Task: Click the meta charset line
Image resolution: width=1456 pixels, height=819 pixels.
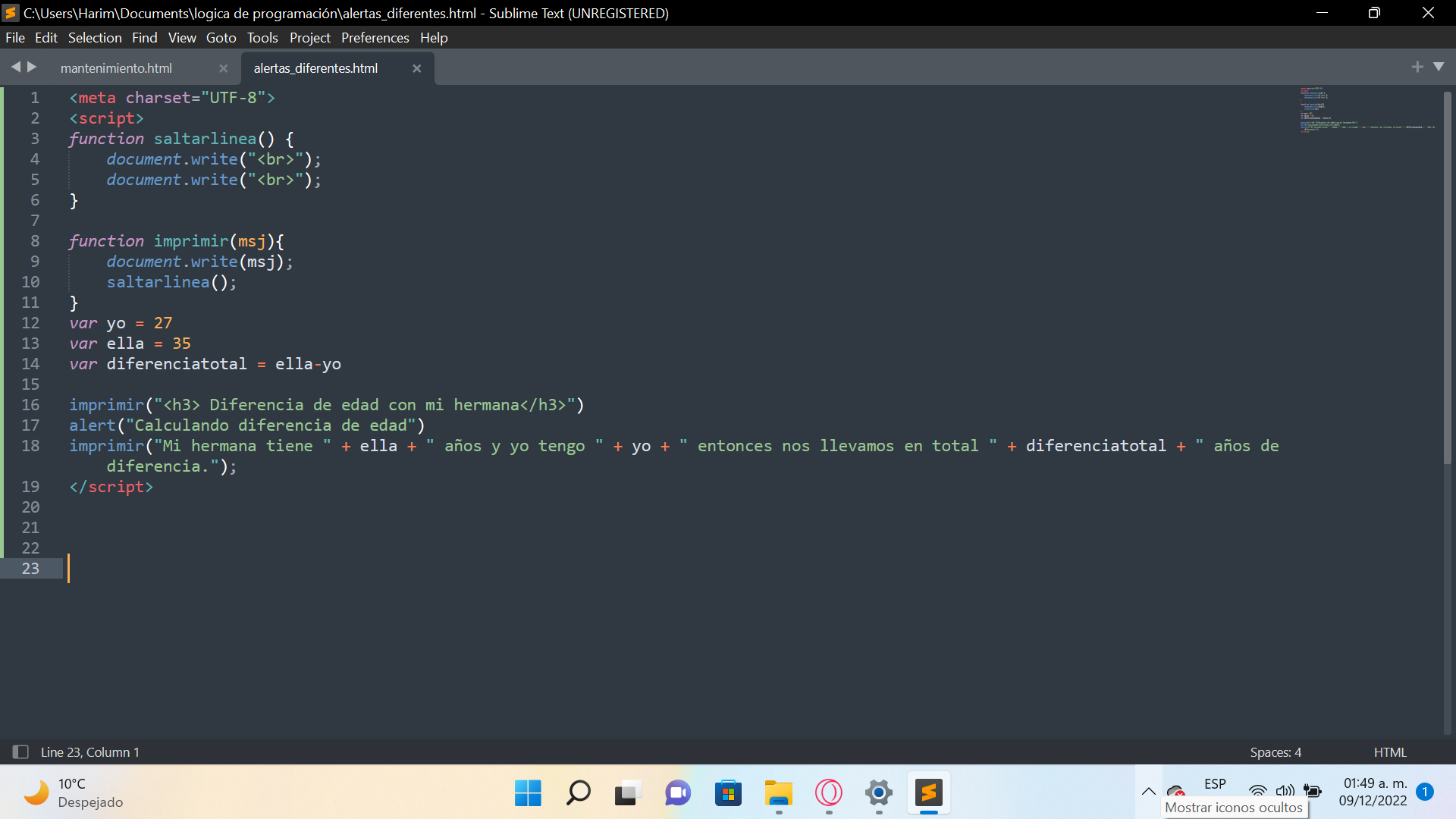Action: [x=172, y=98]
